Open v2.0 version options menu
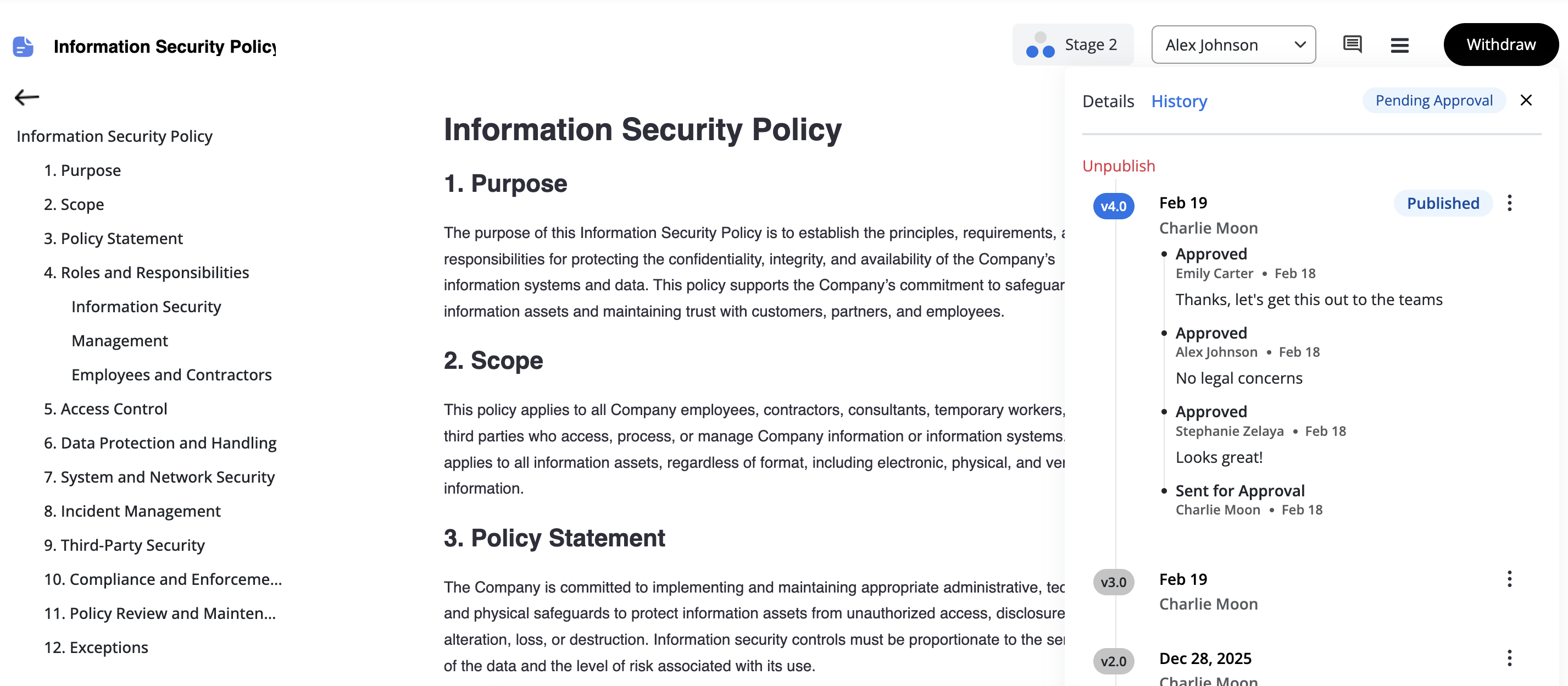This screenshot has width=1568, height=686. point(1509,658)
